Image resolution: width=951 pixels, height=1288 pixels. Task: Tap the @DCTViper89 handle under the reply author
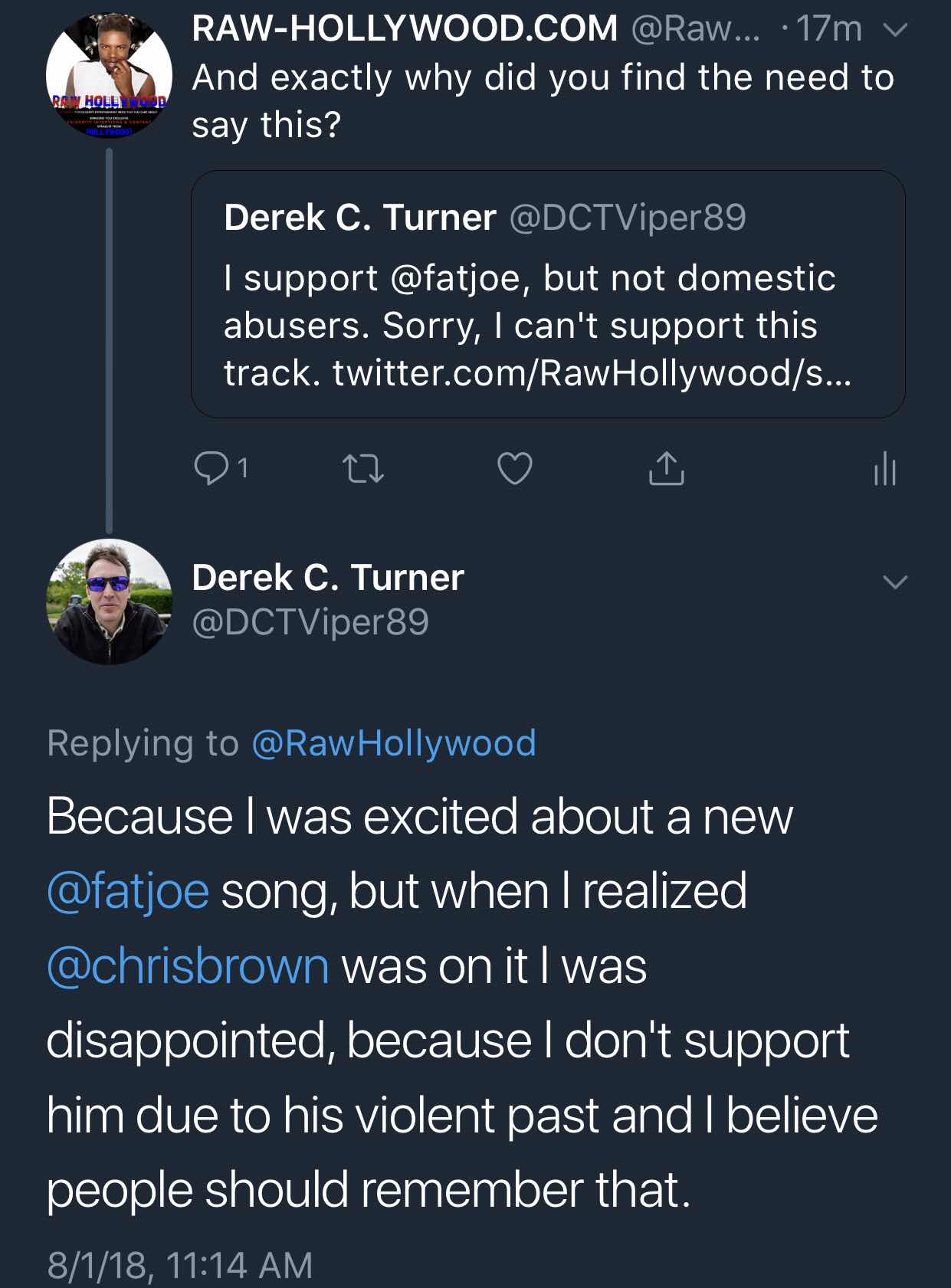point(310,621)
